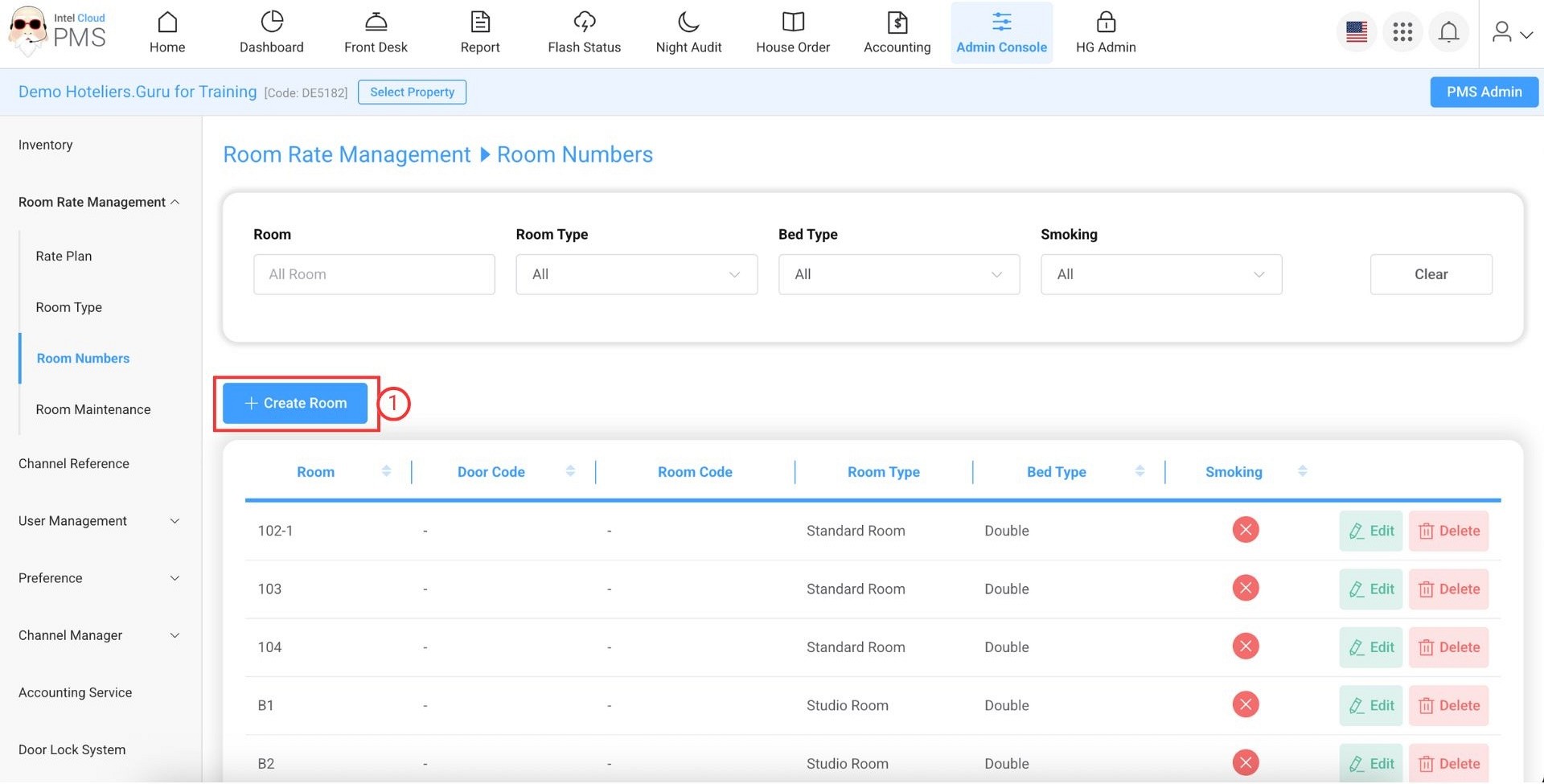This screenshot has height=784, width=1544.
Task: Click the All Room search field
Action: pos(374,275)
